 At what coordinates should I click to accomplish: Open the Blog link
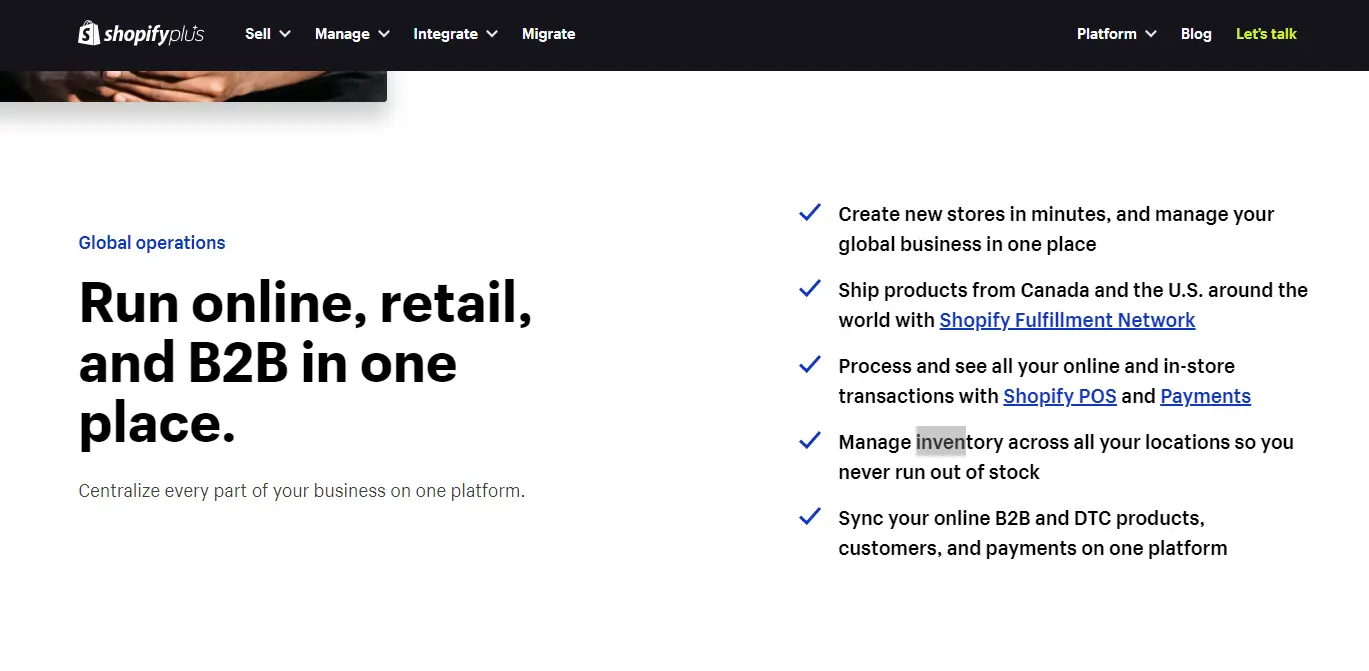coord(1196,34)
